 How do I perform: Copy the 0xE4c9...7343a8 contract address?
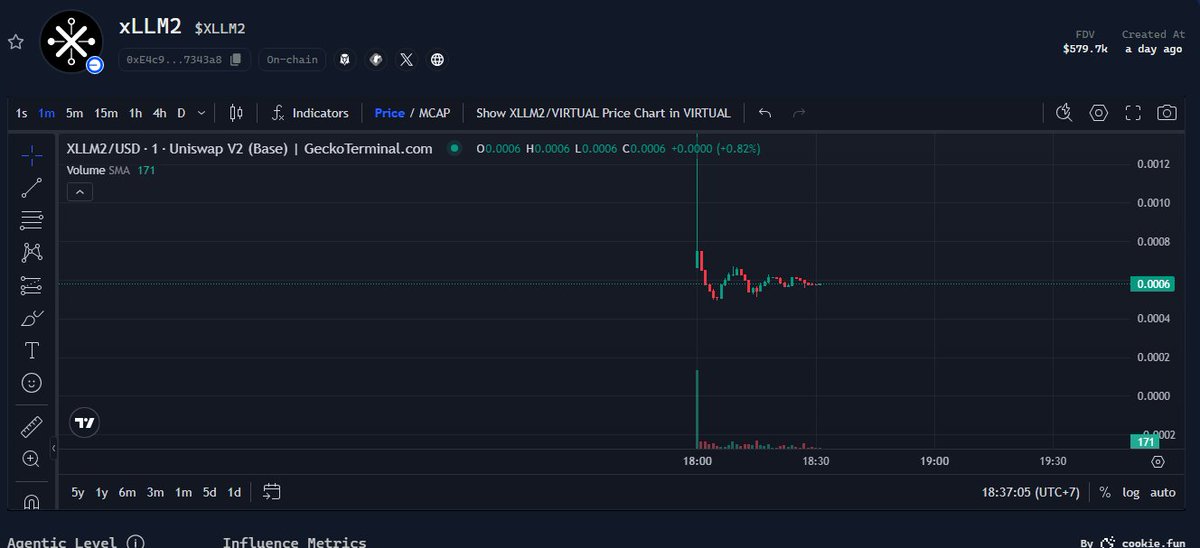point(235,60)
